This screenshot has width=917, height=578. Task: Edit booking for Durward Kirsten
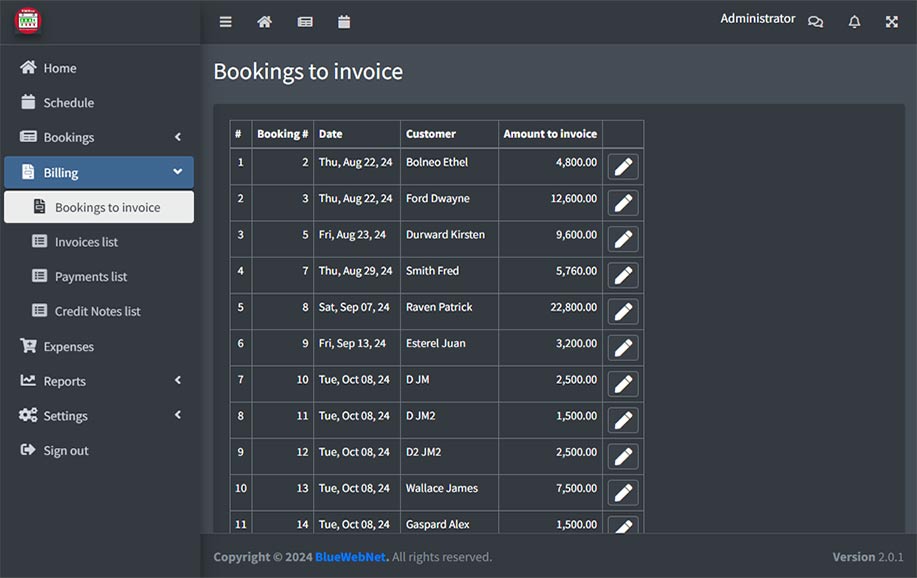click(623, 239)
